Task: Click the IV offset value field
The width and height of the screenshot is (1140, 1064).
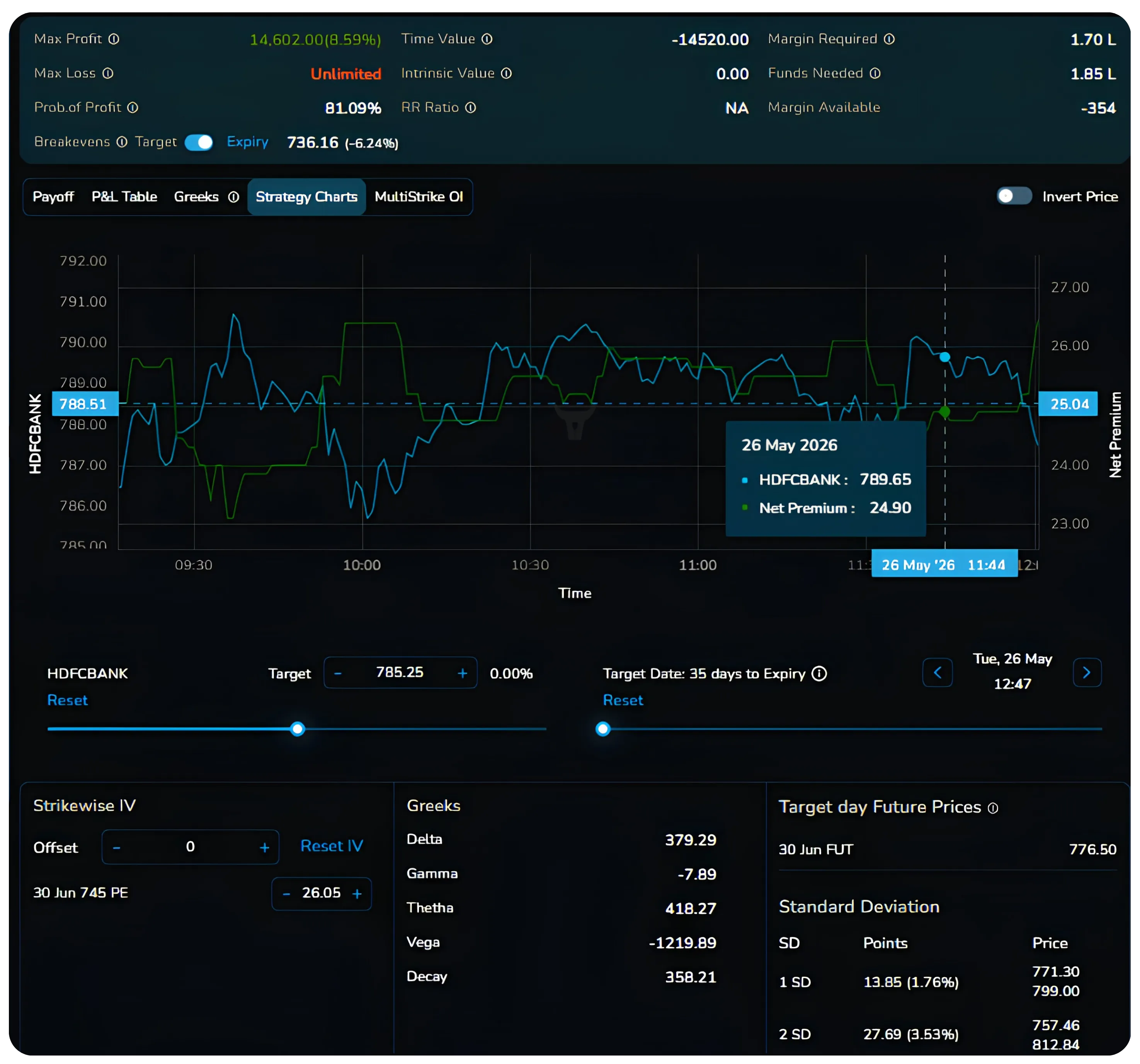Action: (191, 847)
